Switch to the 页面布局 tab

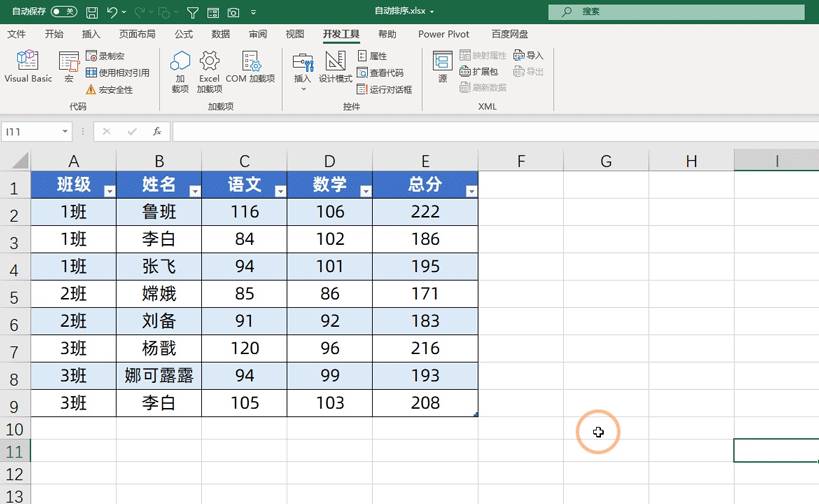pyautogui.click(x=137, y=34)
